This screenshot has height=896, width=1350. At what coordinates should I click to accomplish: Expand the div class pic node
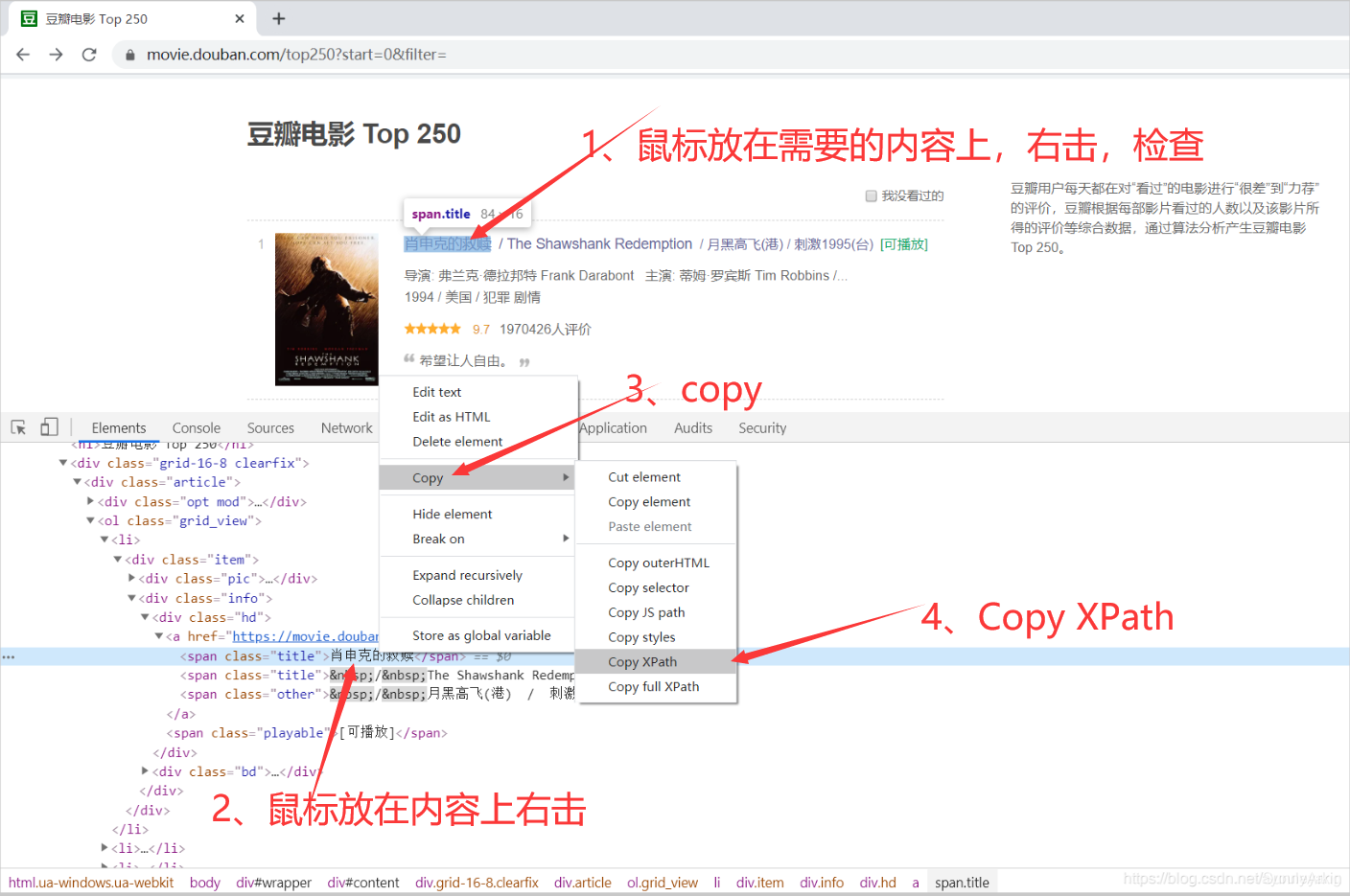pos(131,579)
